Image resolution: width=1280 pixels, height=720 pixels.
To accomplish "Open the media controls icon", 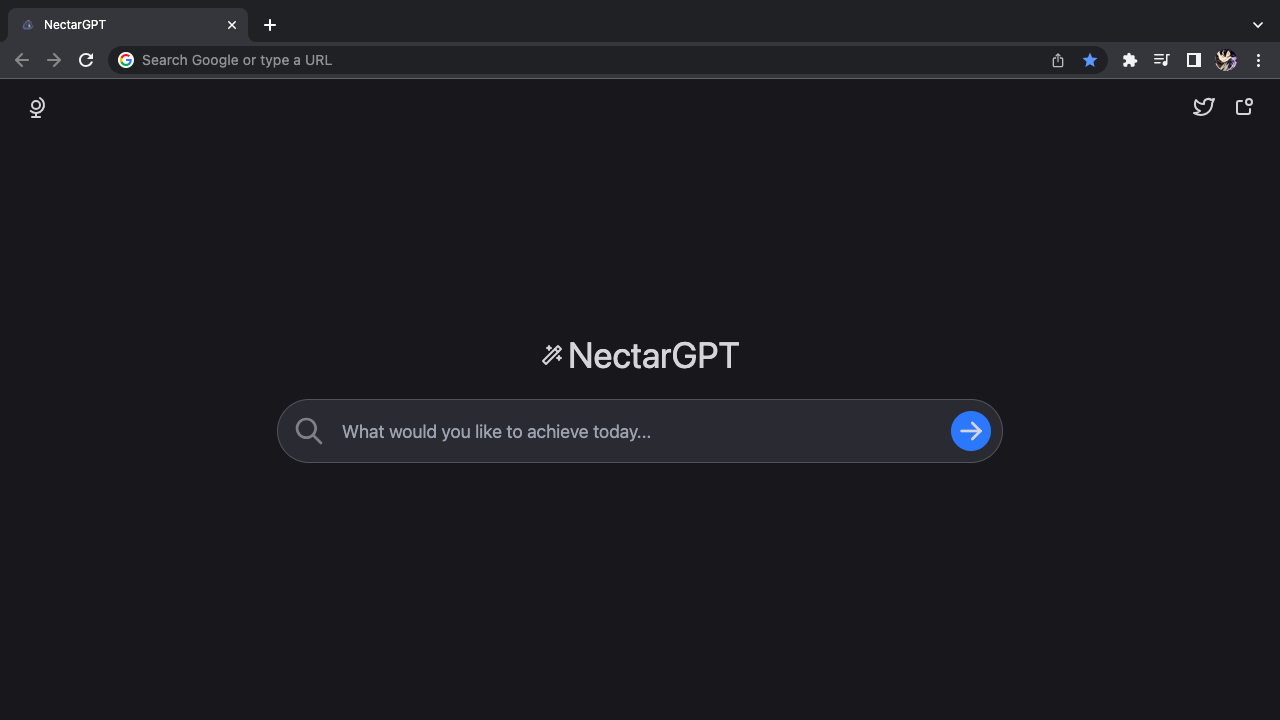I will pyautogui.click(x=1161, y=60).
